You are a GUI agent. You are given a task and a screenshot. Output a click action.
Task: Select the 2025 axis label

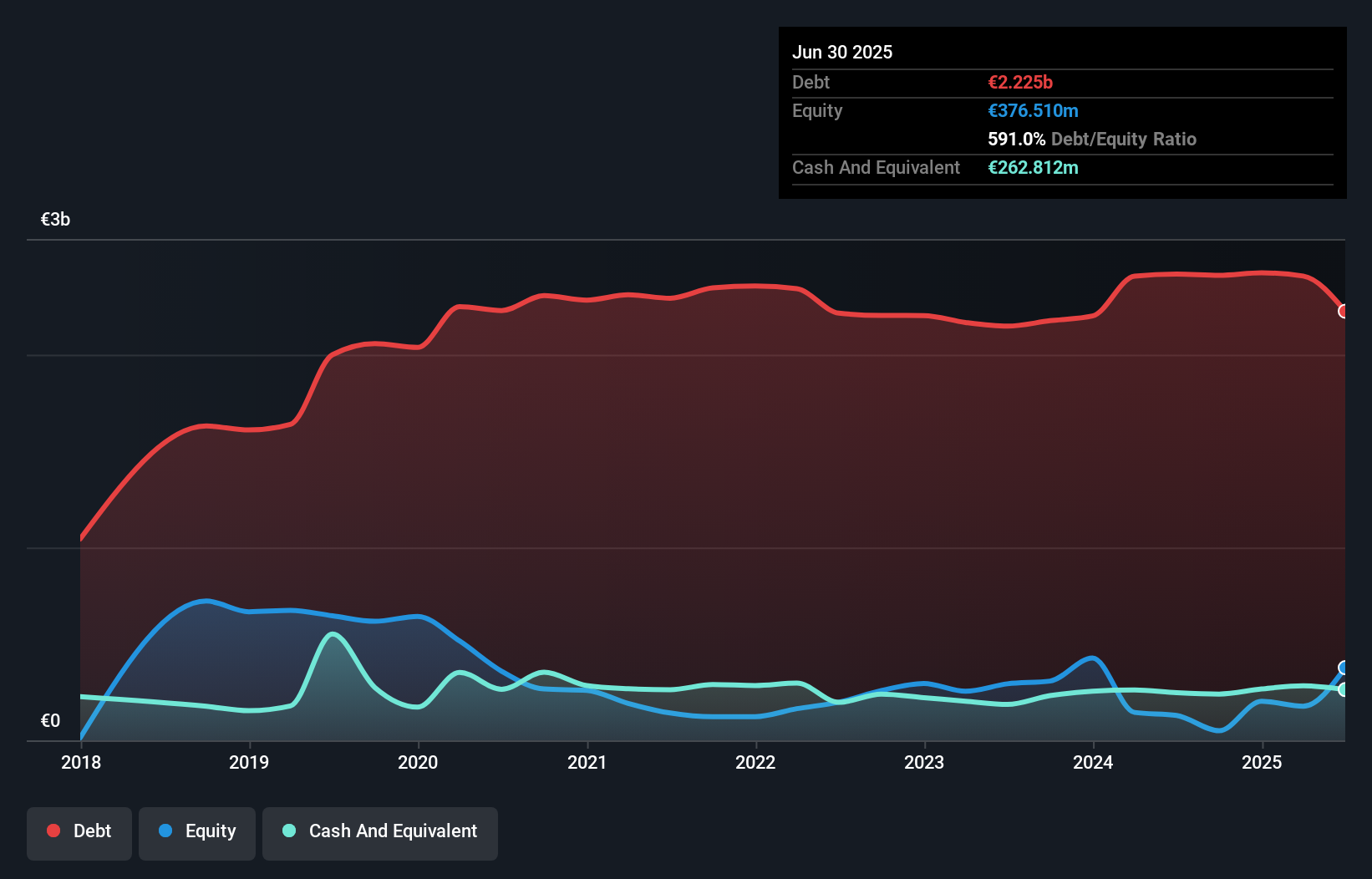pyautogui.click(x=1262, y=762)
